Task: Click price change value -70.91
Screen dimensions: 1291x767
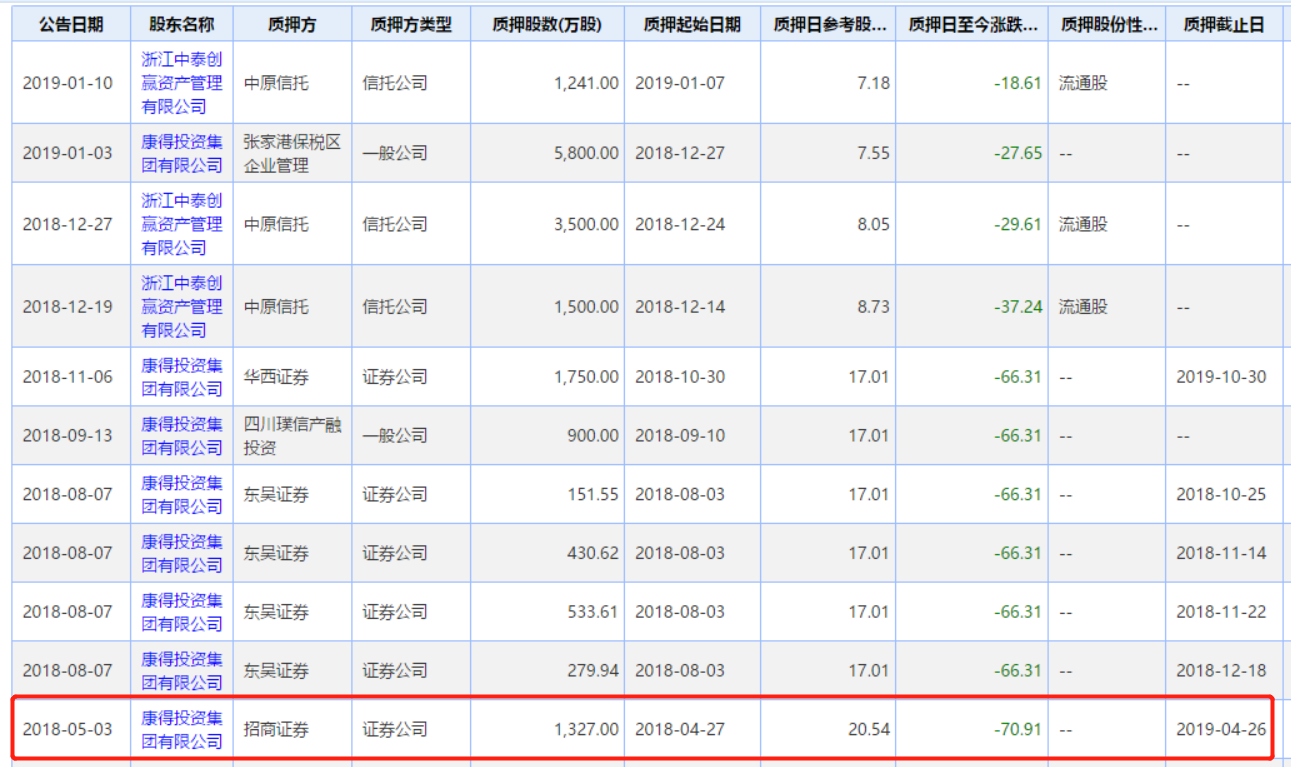Action: coord(1018,730)
